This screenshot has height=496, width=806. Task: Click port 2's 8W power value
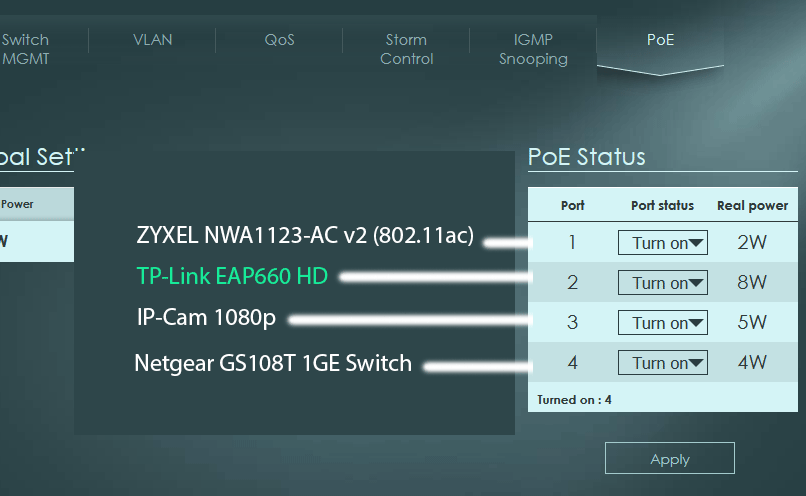click(x=752, y=283)
